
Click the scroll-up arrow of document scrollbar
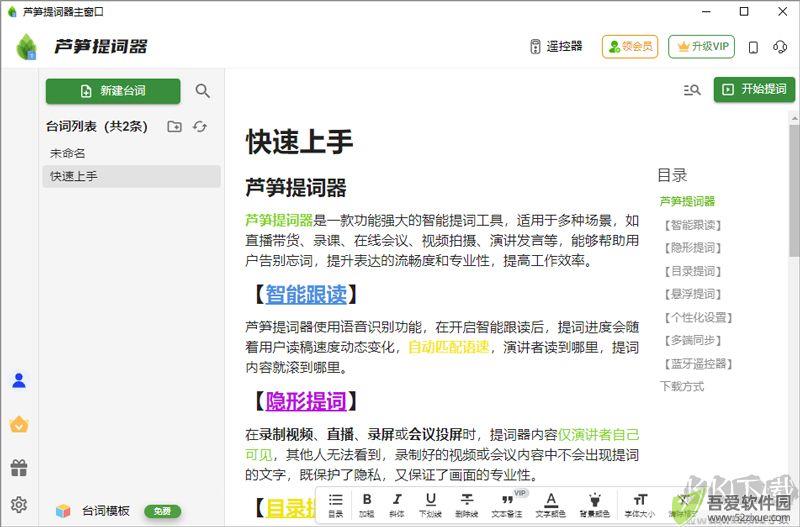794,118
